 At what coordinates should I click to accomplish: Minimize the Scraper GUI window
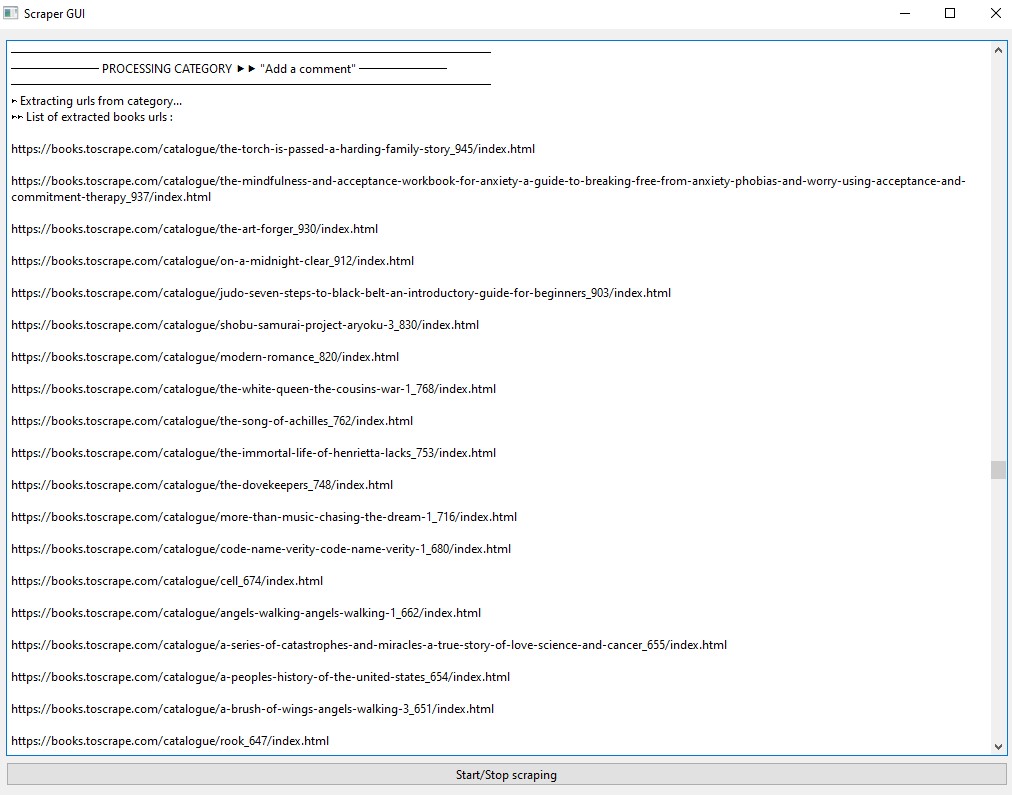[905, 14]
